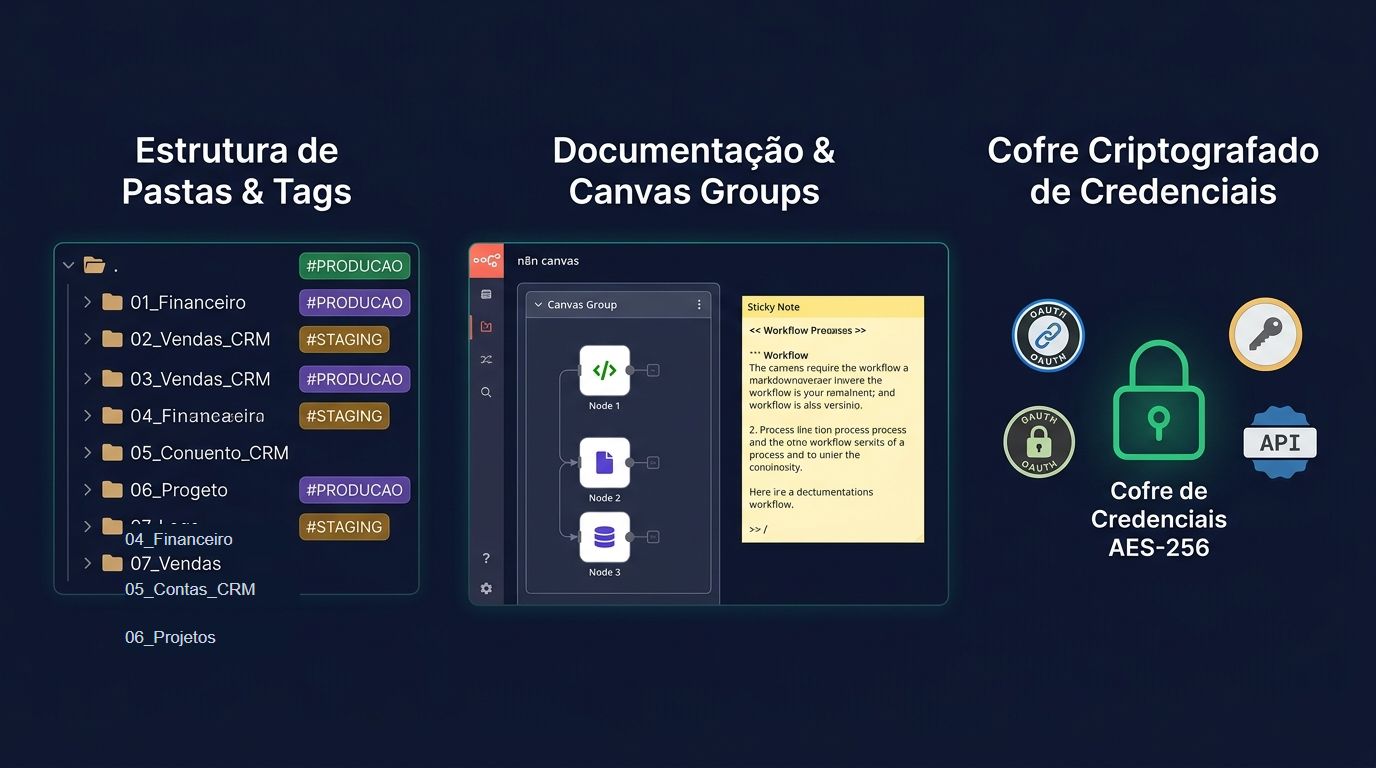Viewport: 1376px width, 768px height.
Task: Select the Node 2 document icon
Action: click(x=604, y=462)
